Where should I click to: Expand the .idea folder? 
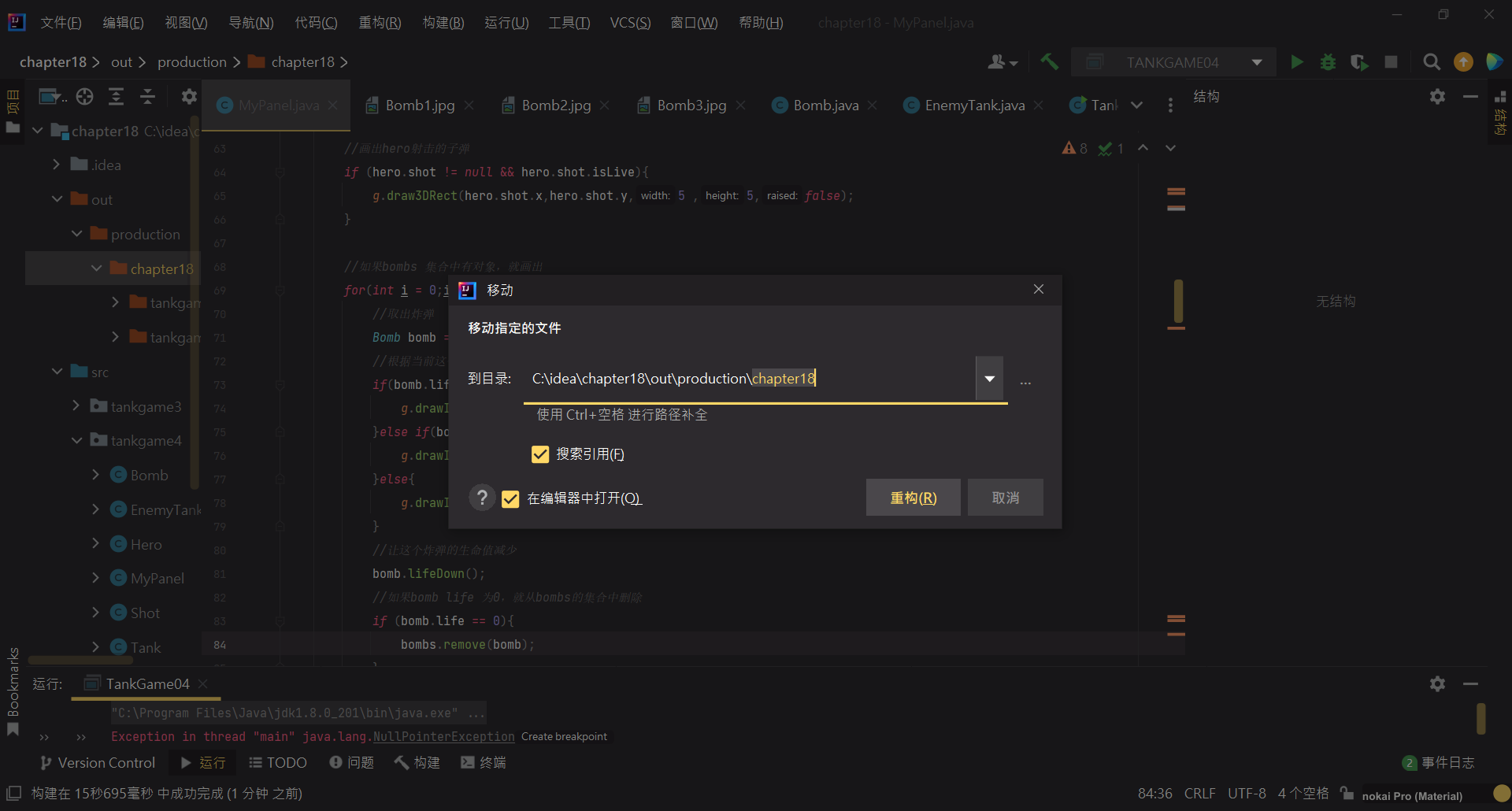click(x=57, y=165)
